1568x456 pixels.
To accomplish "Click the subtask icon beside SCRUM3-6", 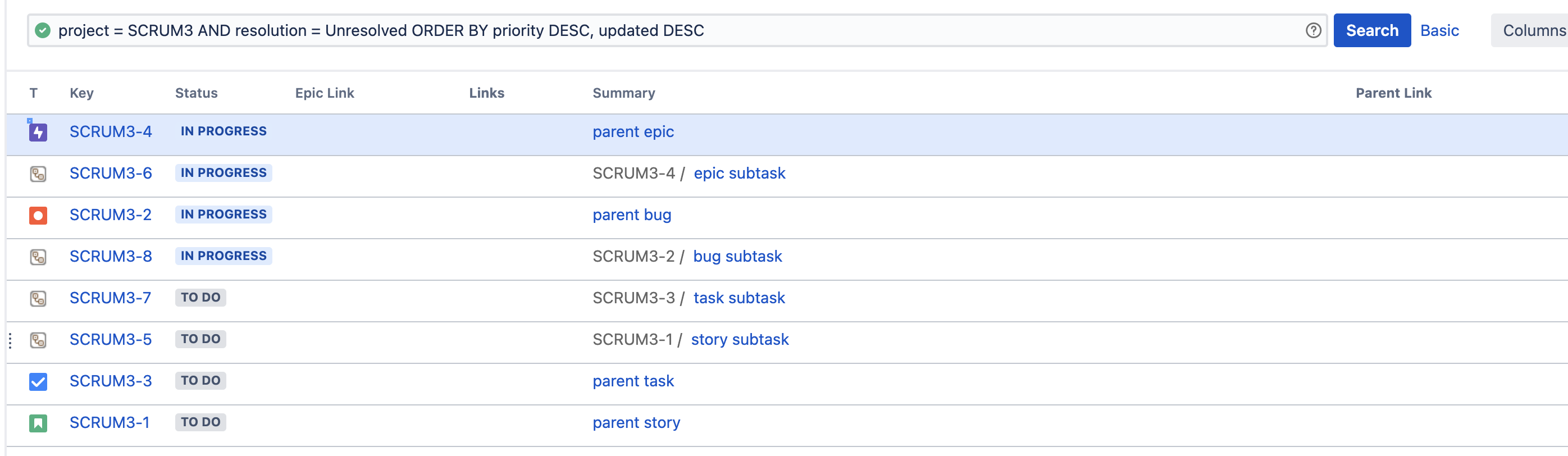I will coord(38,174).
